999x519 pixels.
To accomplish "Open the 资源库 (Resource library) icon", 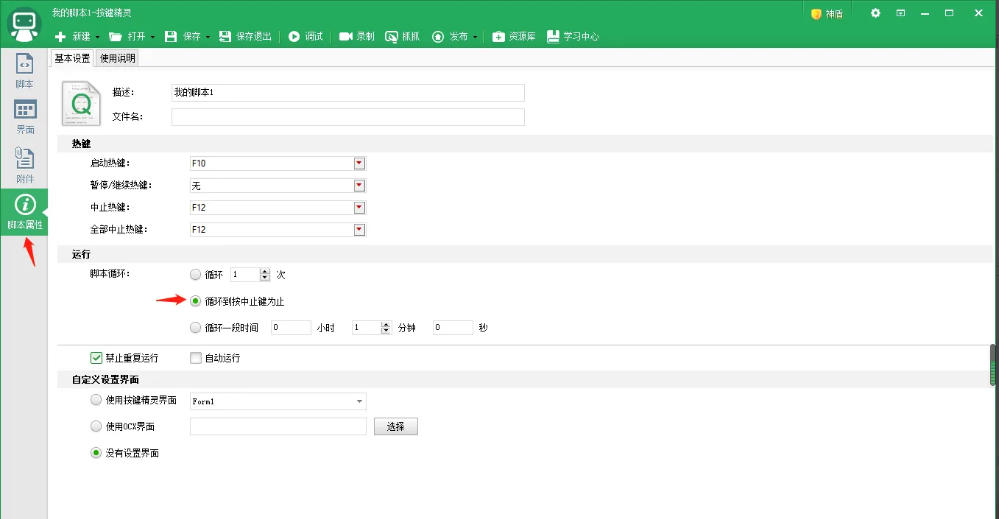I will [x=498, y=36].
